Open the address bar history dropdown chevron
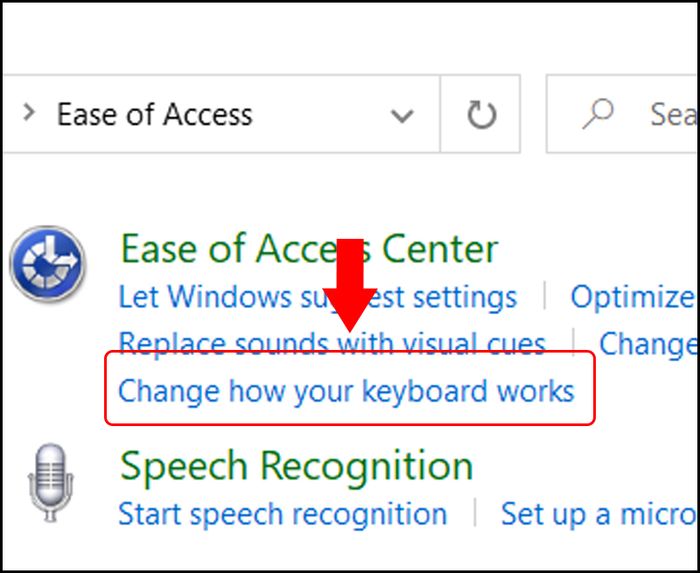This screenshot has height=573, width=700. (402, 116)
